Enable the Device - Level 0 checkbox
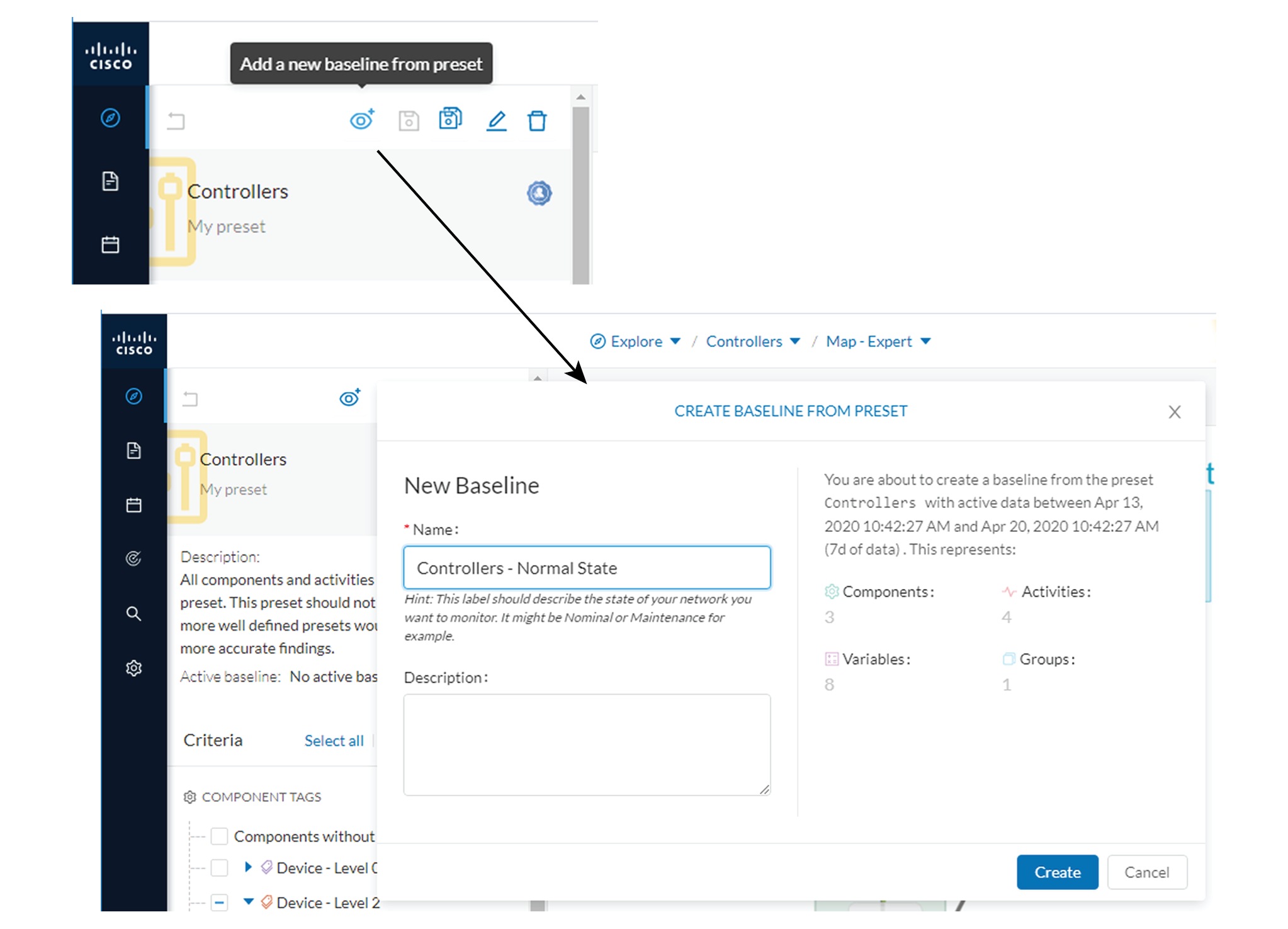 218,868
